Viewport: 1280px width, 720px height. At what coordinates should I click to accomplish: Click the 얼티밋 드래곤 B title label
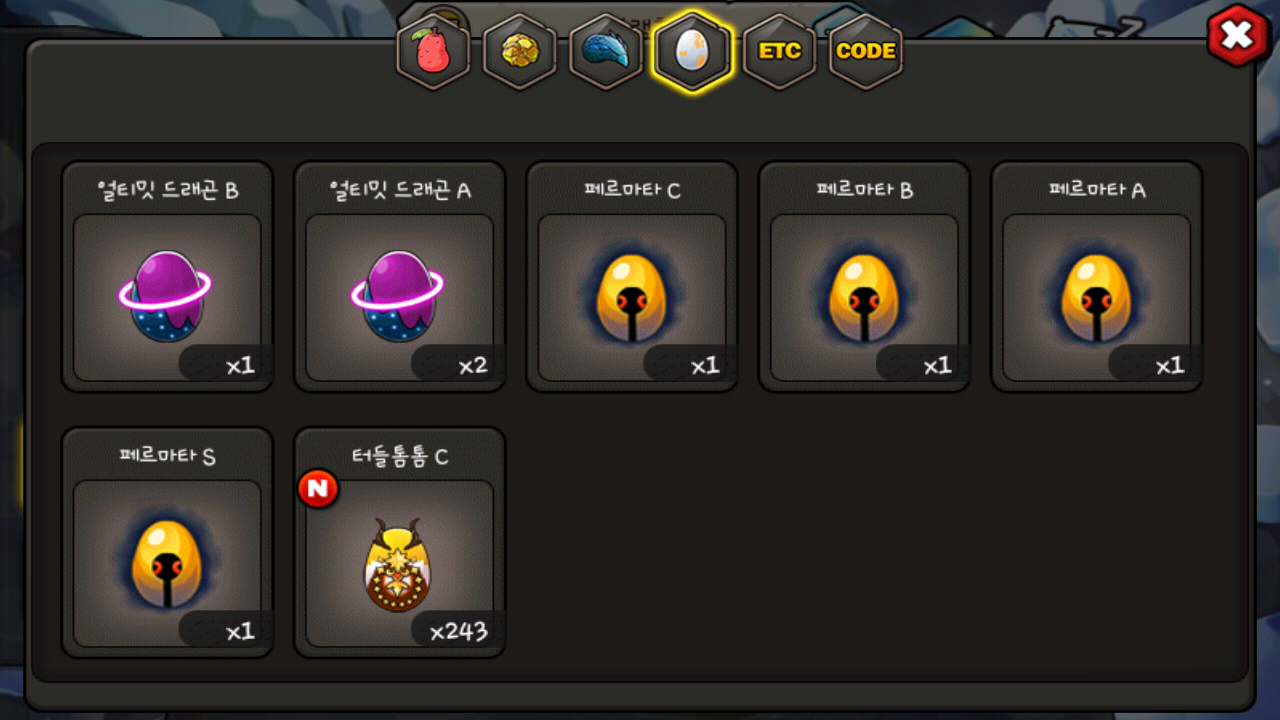click(x=167, y=190)
